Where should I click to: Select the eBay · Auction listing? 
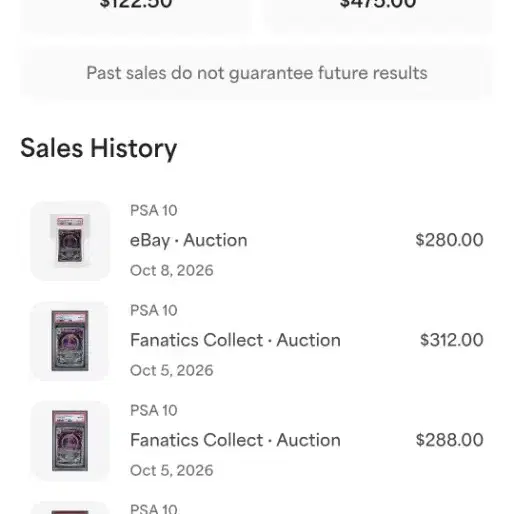click(189, 240)
